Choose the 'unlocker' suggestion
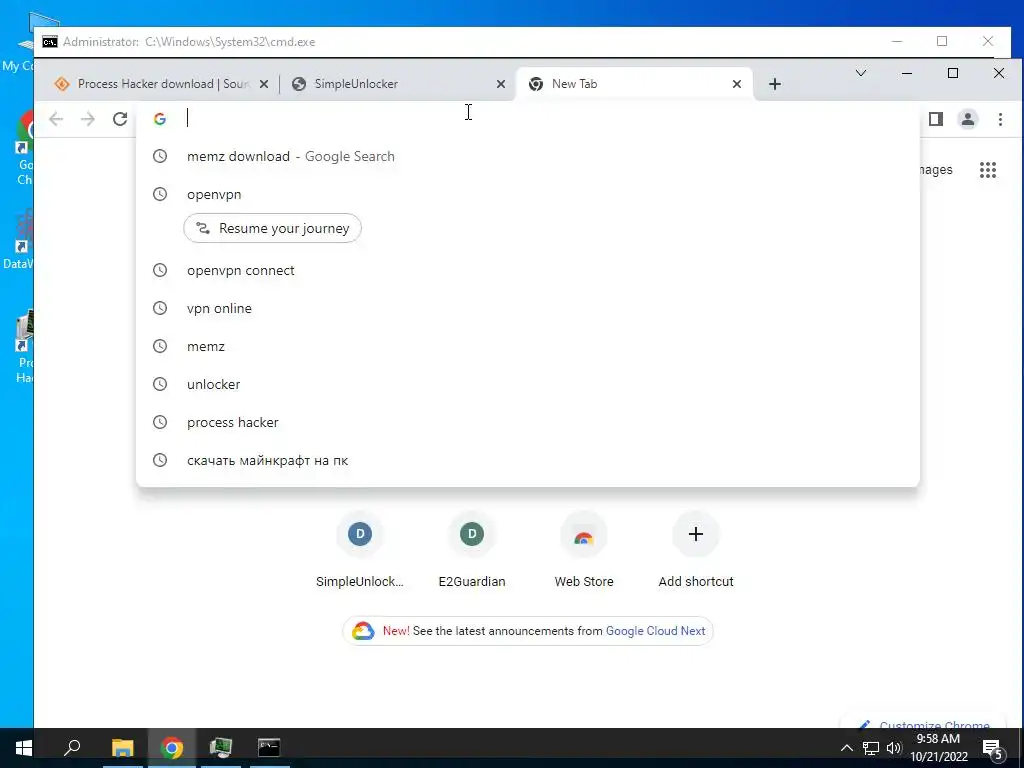This screenshot has height=768, width=1024. click(x=528, y=384)
